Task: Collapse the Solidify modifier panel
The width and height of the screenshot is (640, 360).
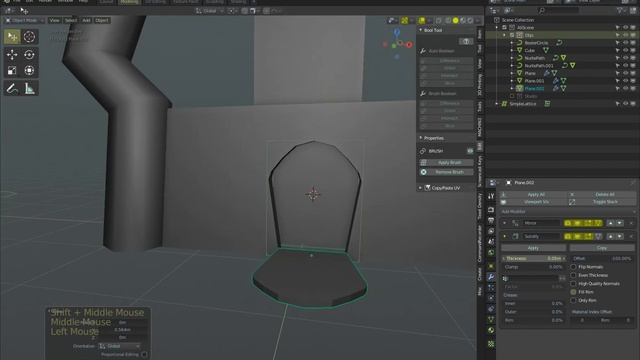Action: [x=504, y=236]
